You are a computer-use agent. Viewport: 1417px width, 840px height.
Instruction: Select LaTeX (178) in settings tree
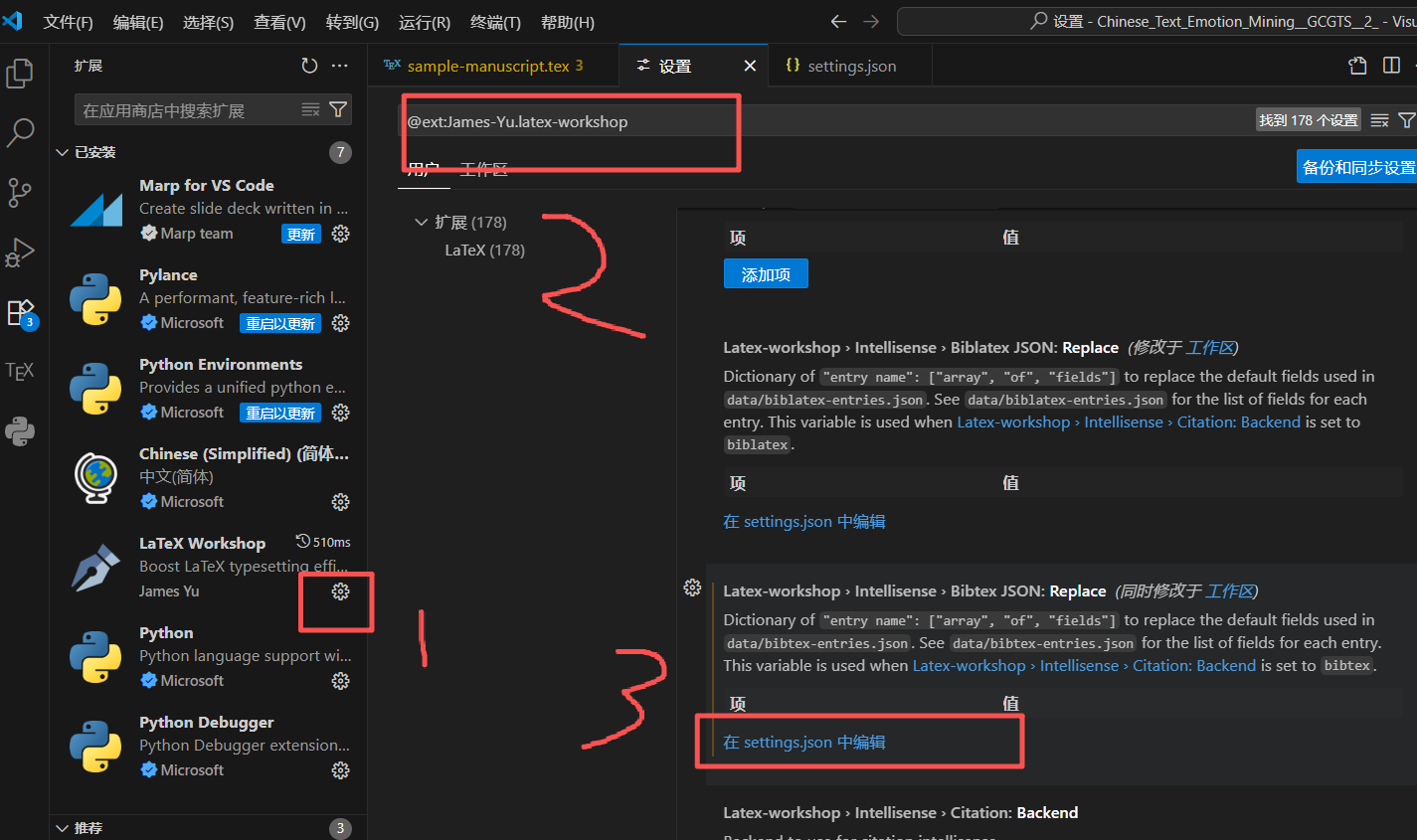[x=484, y=250]
